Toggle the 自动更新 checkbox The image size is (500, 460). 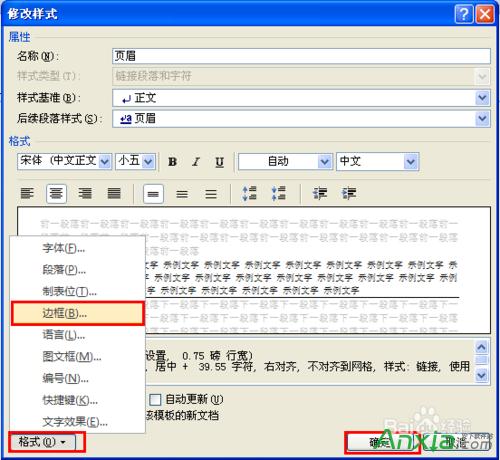(x=155, y=399)
